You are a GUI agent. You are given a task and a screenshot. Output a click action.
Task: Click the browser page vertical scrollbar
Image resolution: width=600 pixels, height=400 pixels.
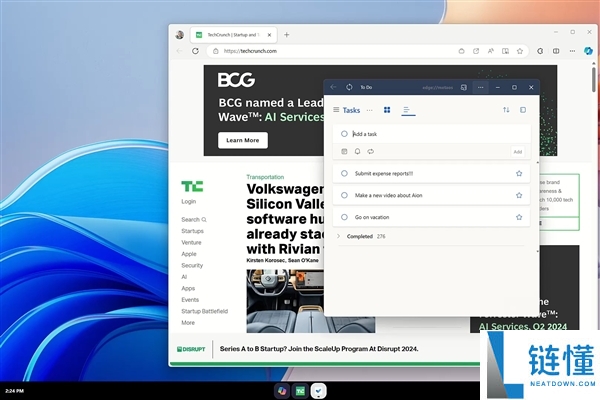[593, 79]
